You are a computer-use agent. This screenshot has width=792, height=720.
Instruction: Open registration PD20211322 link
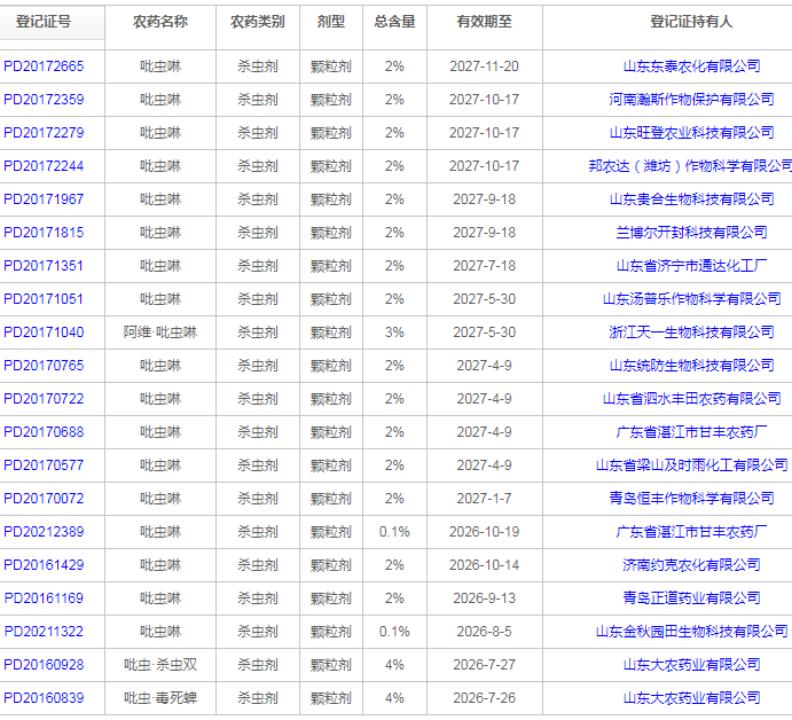tap(43, 632)
